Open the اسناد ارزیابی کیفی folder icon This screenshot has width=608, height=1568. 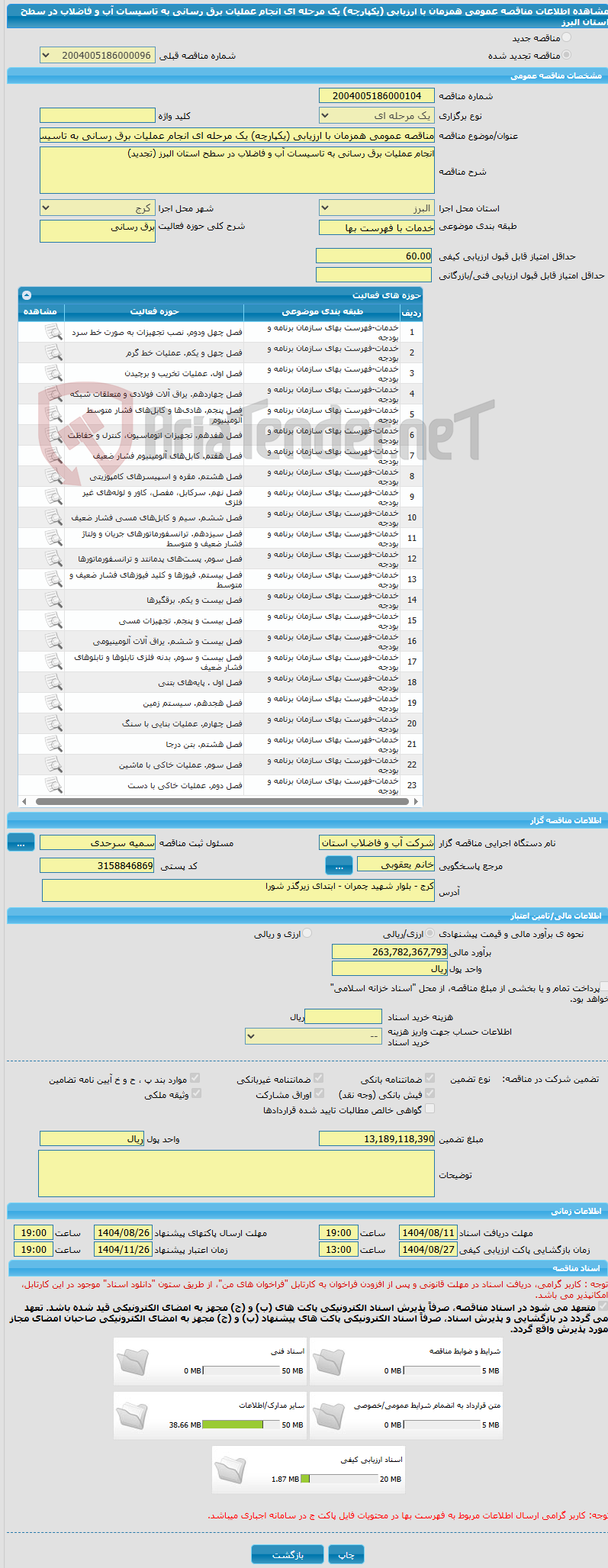pos(231,1470)
